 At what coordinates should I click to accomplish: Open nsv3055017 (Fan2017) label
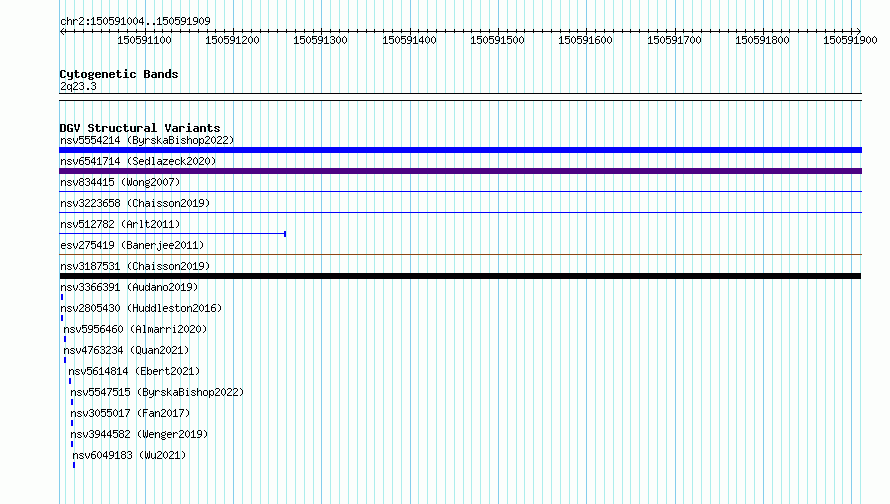(130, 413)
